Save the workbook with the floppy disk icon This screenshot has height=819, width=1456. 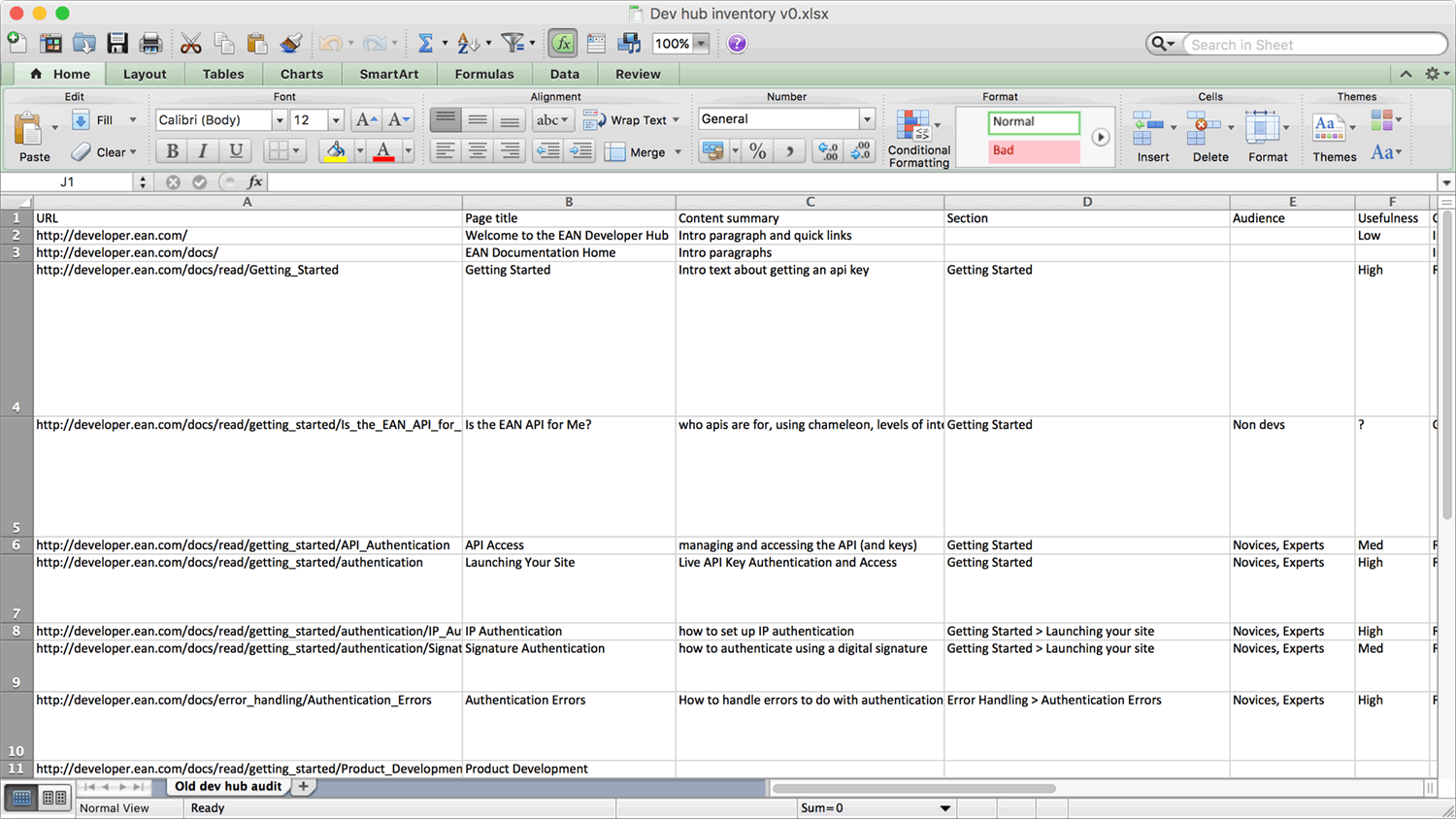[117, 43]
